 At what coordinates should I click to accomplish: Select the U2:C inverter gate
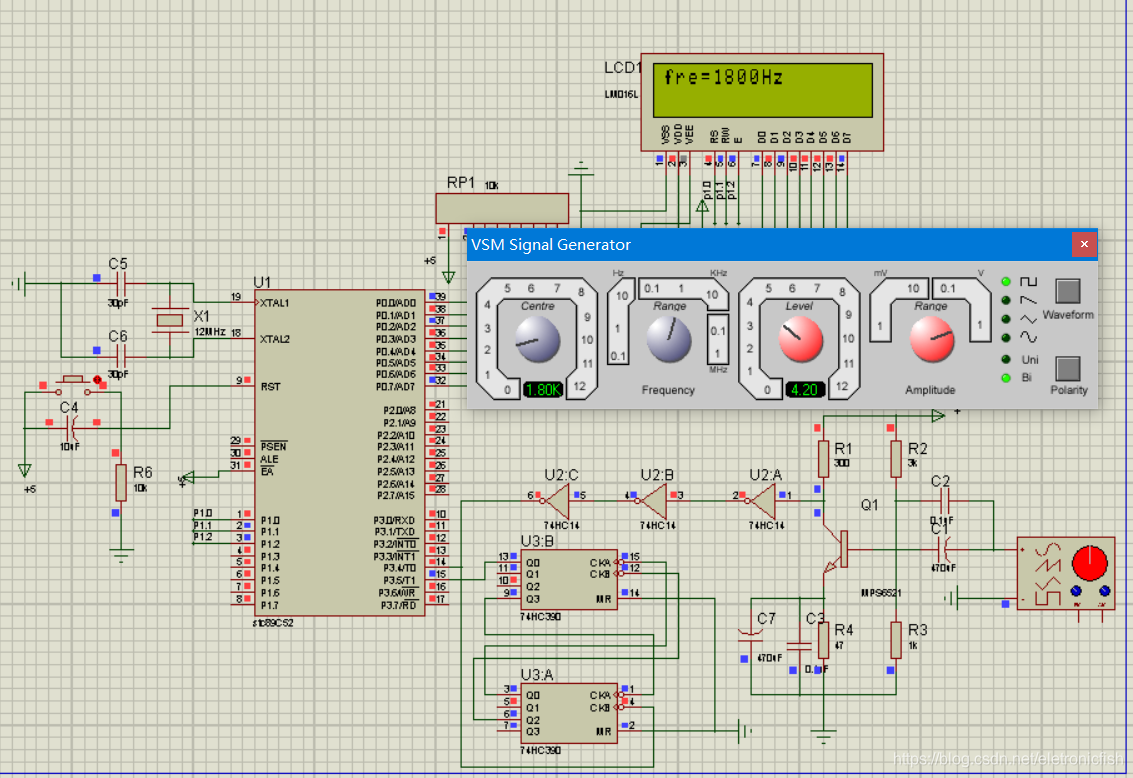click(558, 500)
